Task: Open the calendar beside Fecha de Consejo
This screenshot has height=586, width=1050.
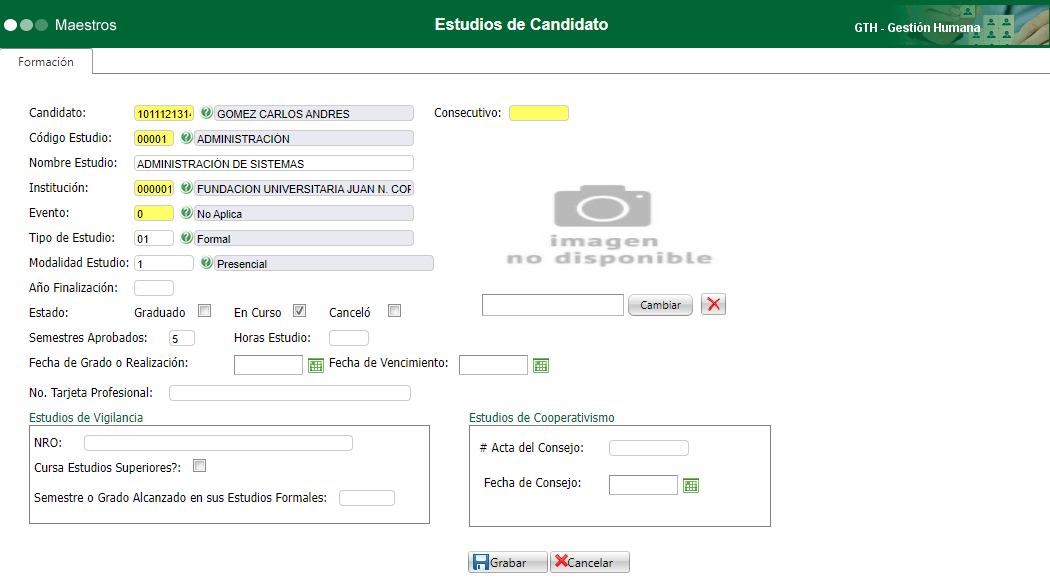Action: point(691,485)
